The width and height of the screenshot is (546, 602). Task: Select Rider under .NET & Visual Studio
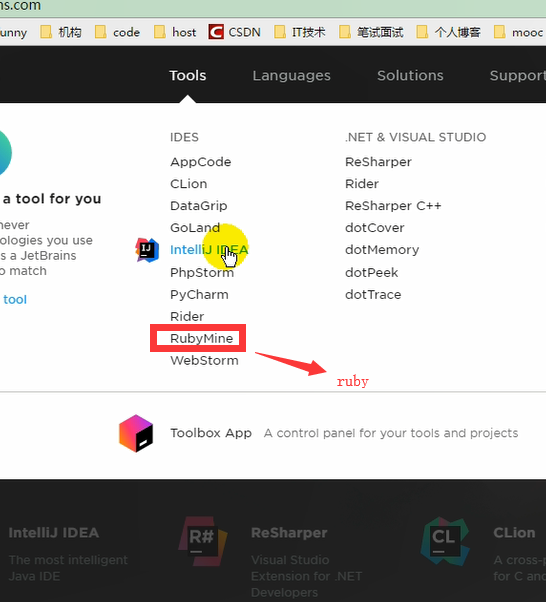pyautogui.click(x=362, y=184)
